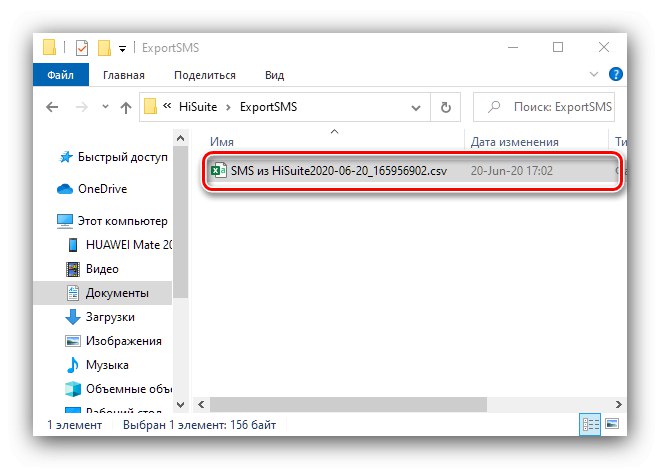660x469 pixels.
Task: Click the navigation pane scroll up arrow
Action: pos(181,138)
